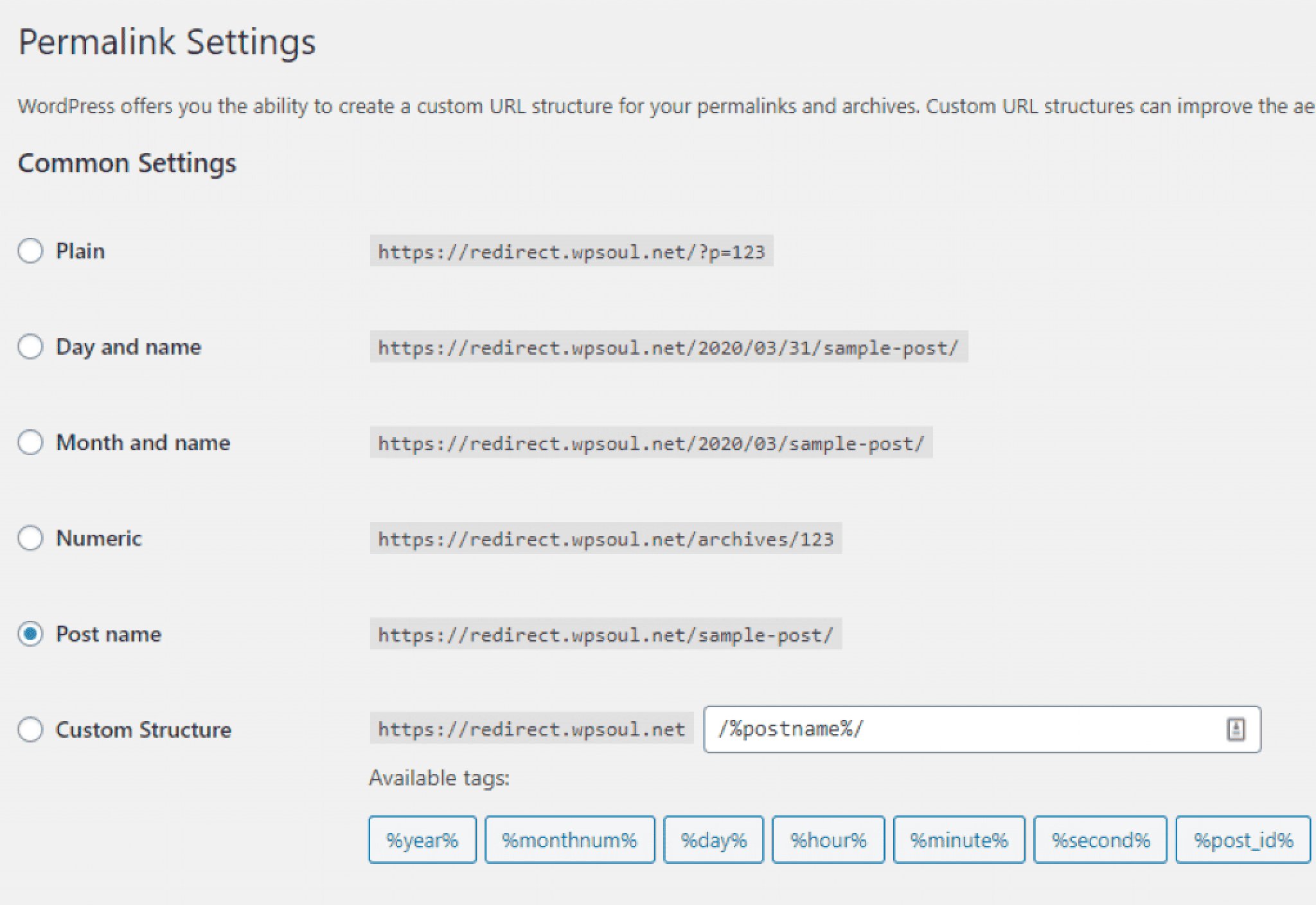
Task: Choose the Day and name radio option
Action: [30, 346]
